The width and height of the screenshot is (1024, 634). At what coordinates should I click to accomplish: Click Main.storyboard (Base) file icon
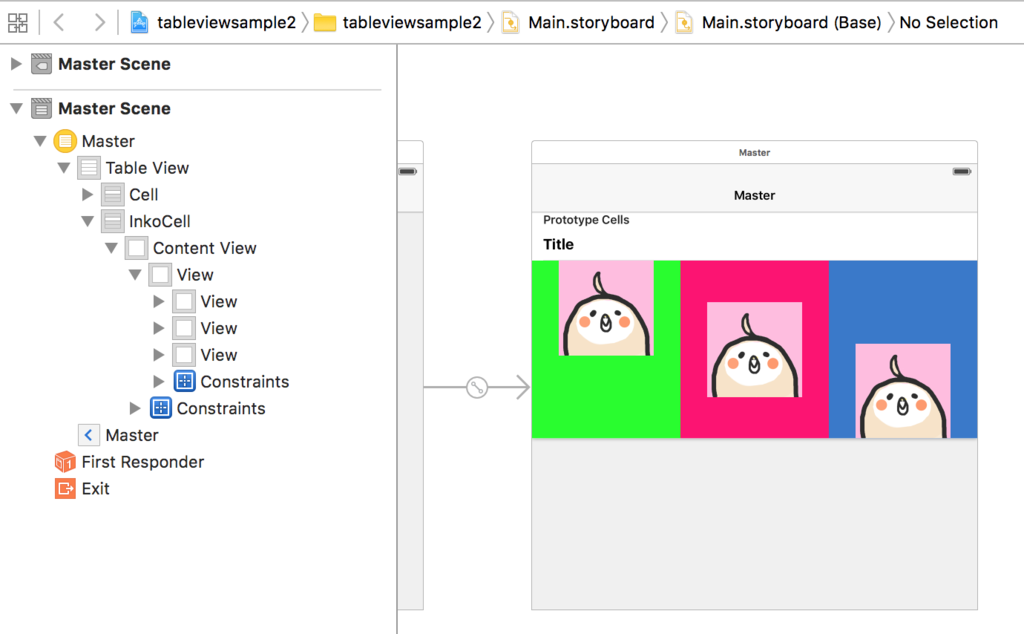coord(684,23)
